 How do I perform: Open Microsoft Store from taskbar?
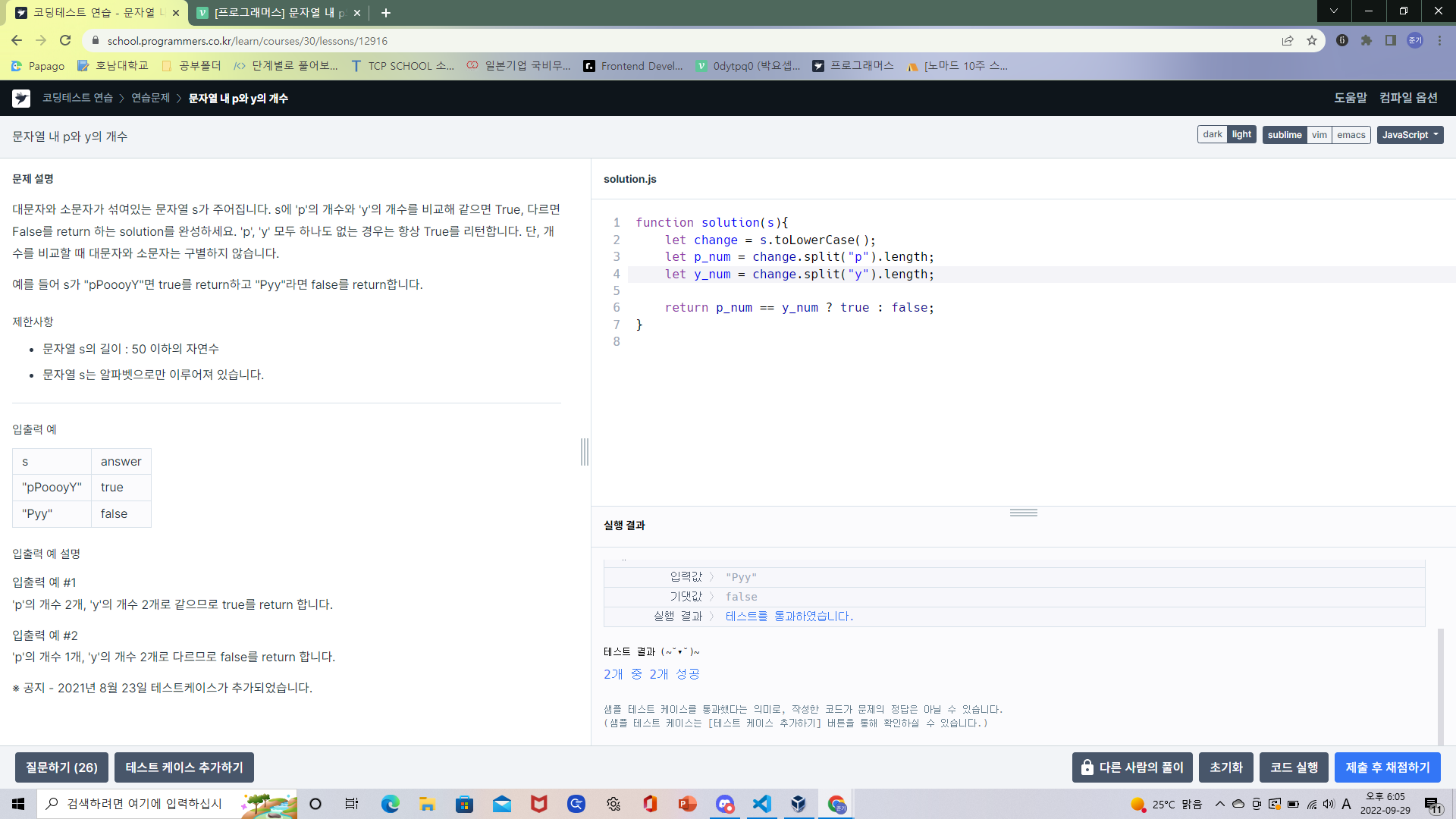(x=464, y=804)
